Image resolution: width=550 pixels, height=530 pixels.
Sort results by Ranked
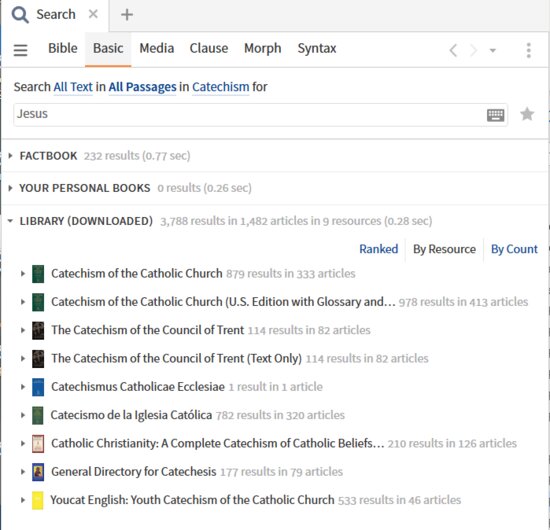(378, 249)
